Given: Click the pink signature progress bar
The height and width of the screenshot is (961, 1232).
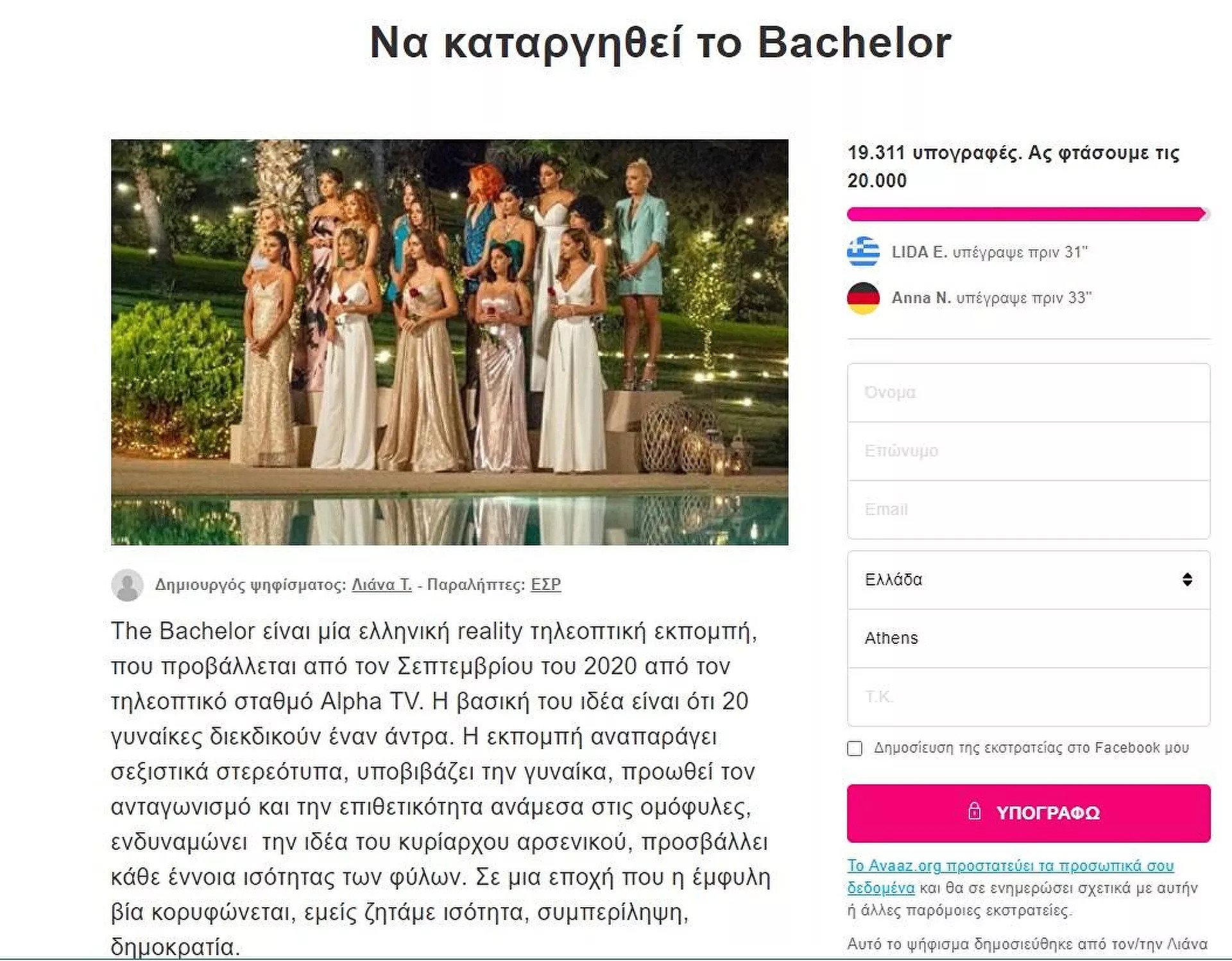Looking at the screenshot, I should pos(1027,214).
